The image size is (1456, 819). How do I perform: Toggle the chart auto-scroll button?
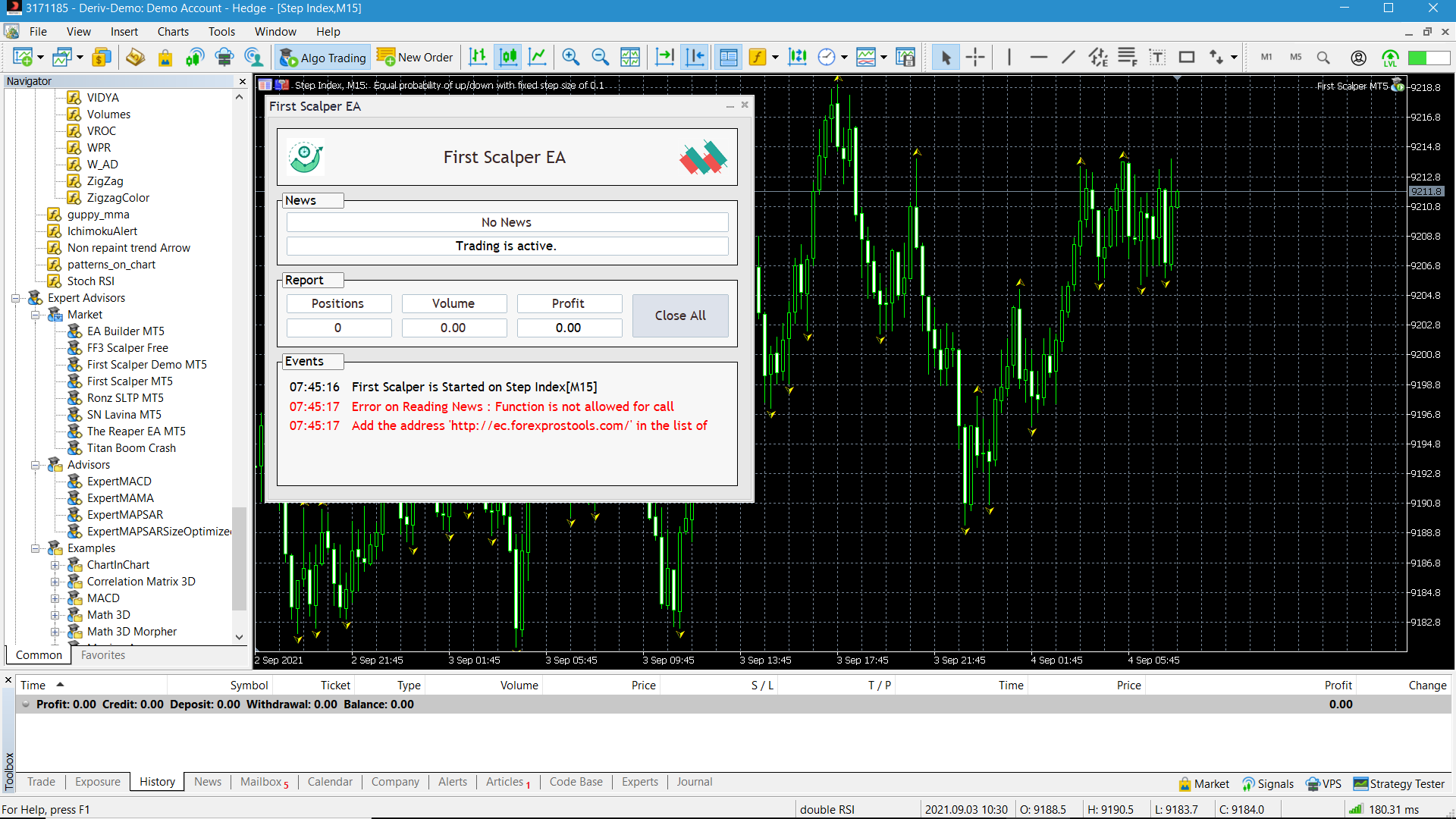[x=665, y=58]
